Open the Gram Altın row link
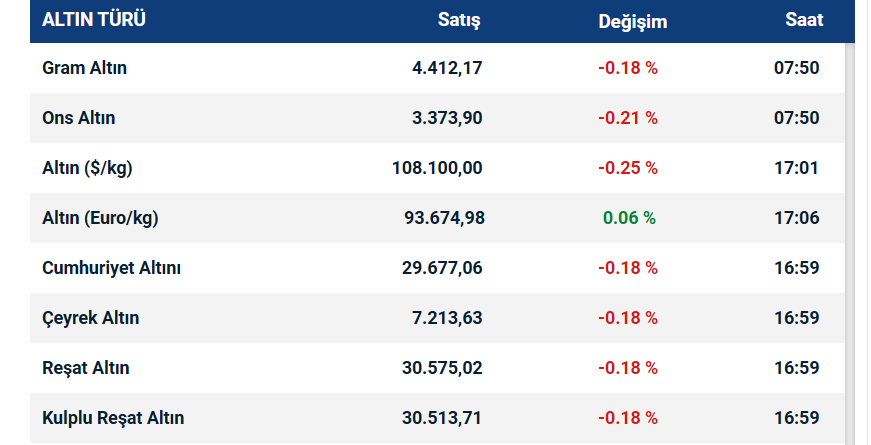The width and height of the screenshot is (871, 445). [x=85, y=68]
